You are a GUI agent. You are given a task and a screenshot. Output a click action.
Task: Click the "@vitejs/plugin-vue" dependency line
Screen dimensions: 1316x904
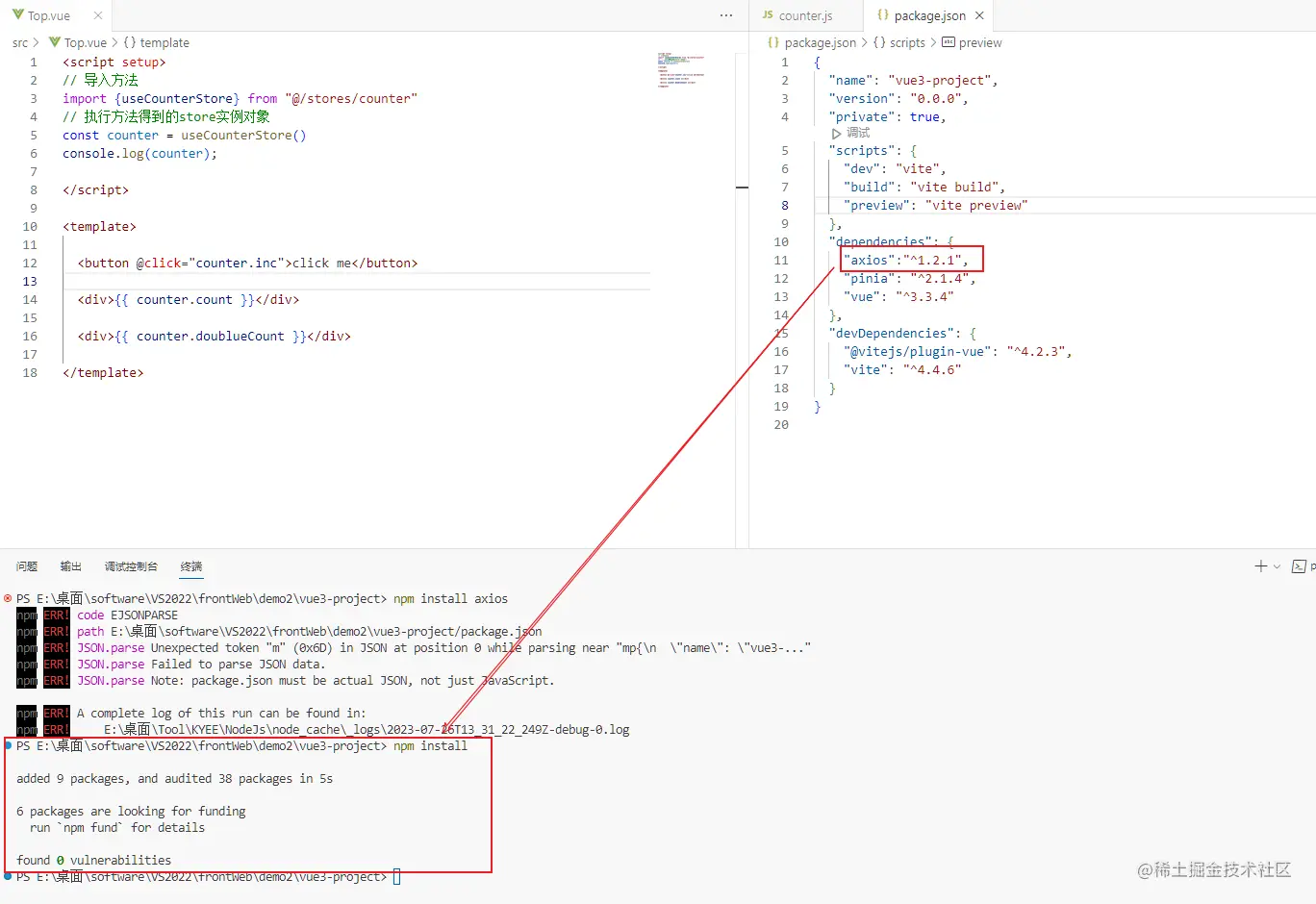click(958, 352)
